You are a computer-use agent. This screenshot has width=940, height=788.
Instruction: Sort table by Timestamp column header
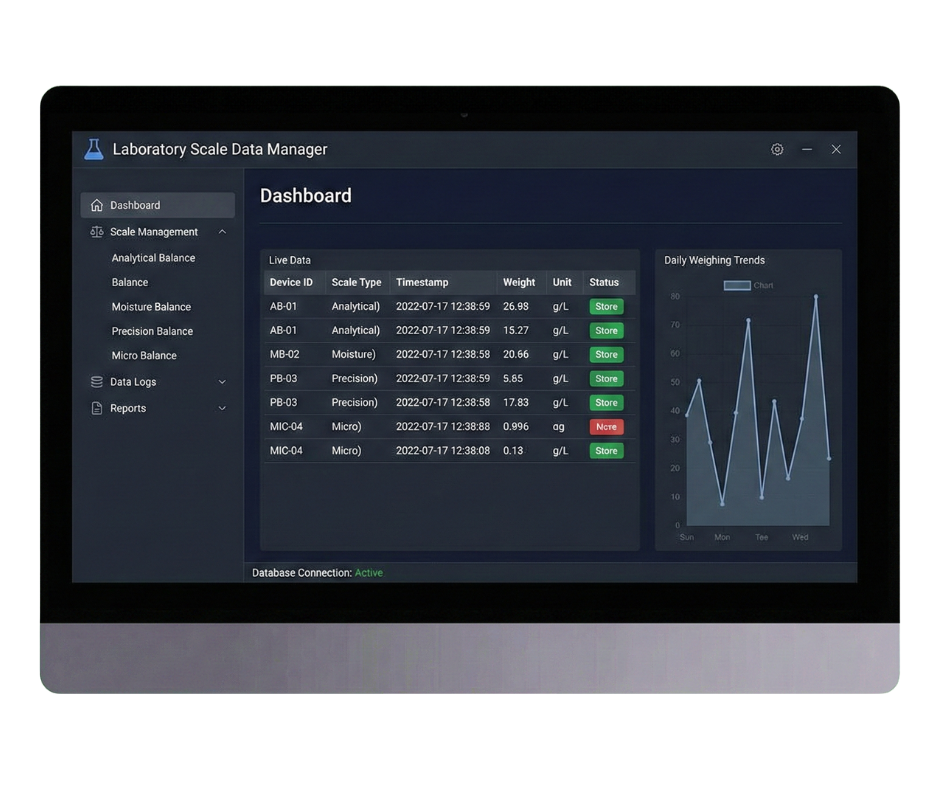[x=422, y=283]
